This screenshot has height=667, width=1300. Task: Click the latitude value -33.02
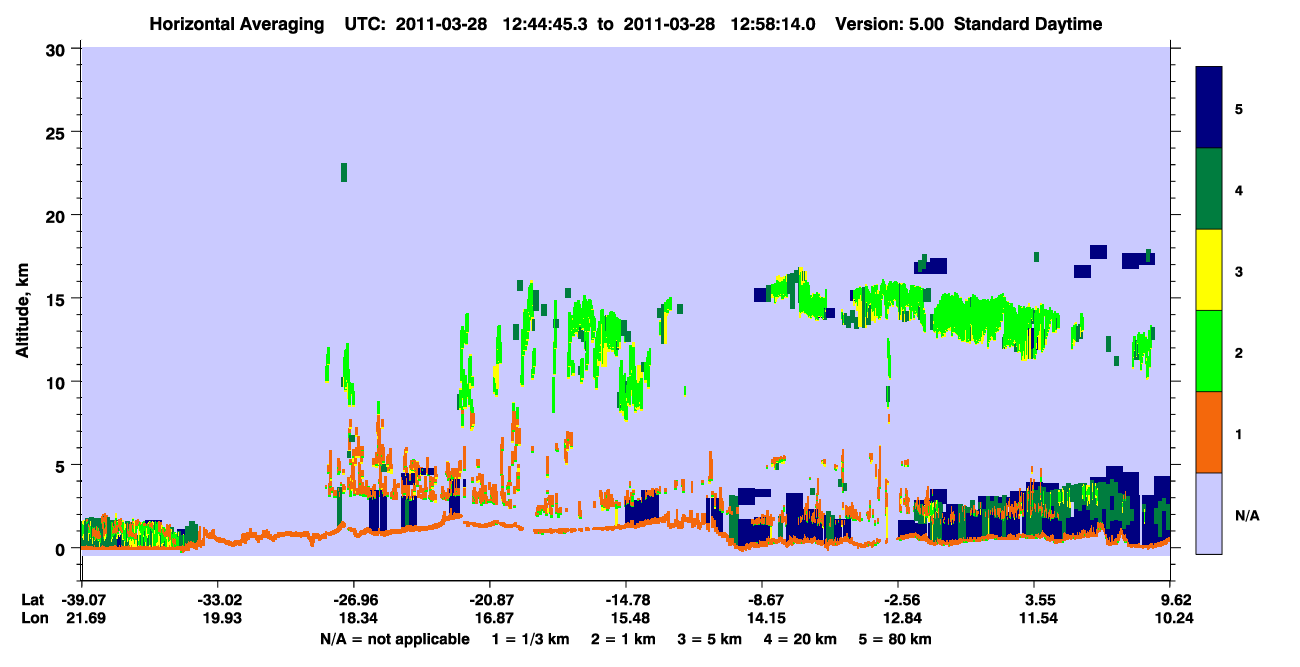(x=217, y=601)
